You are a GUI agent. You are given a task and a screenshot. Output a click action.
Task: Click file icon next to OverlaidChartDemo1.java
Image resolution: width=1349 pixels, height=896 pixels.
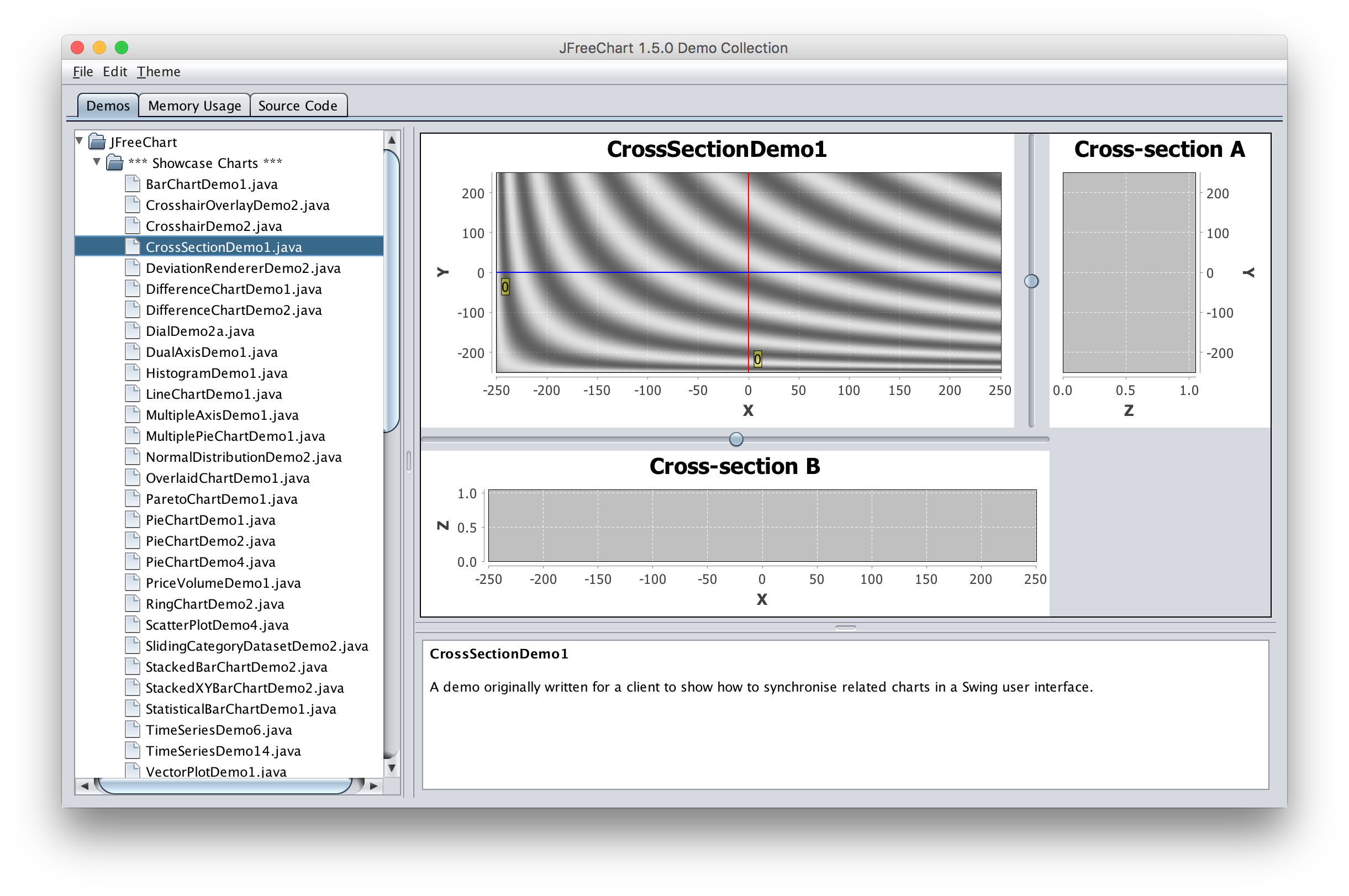click(x=133, y=478)
